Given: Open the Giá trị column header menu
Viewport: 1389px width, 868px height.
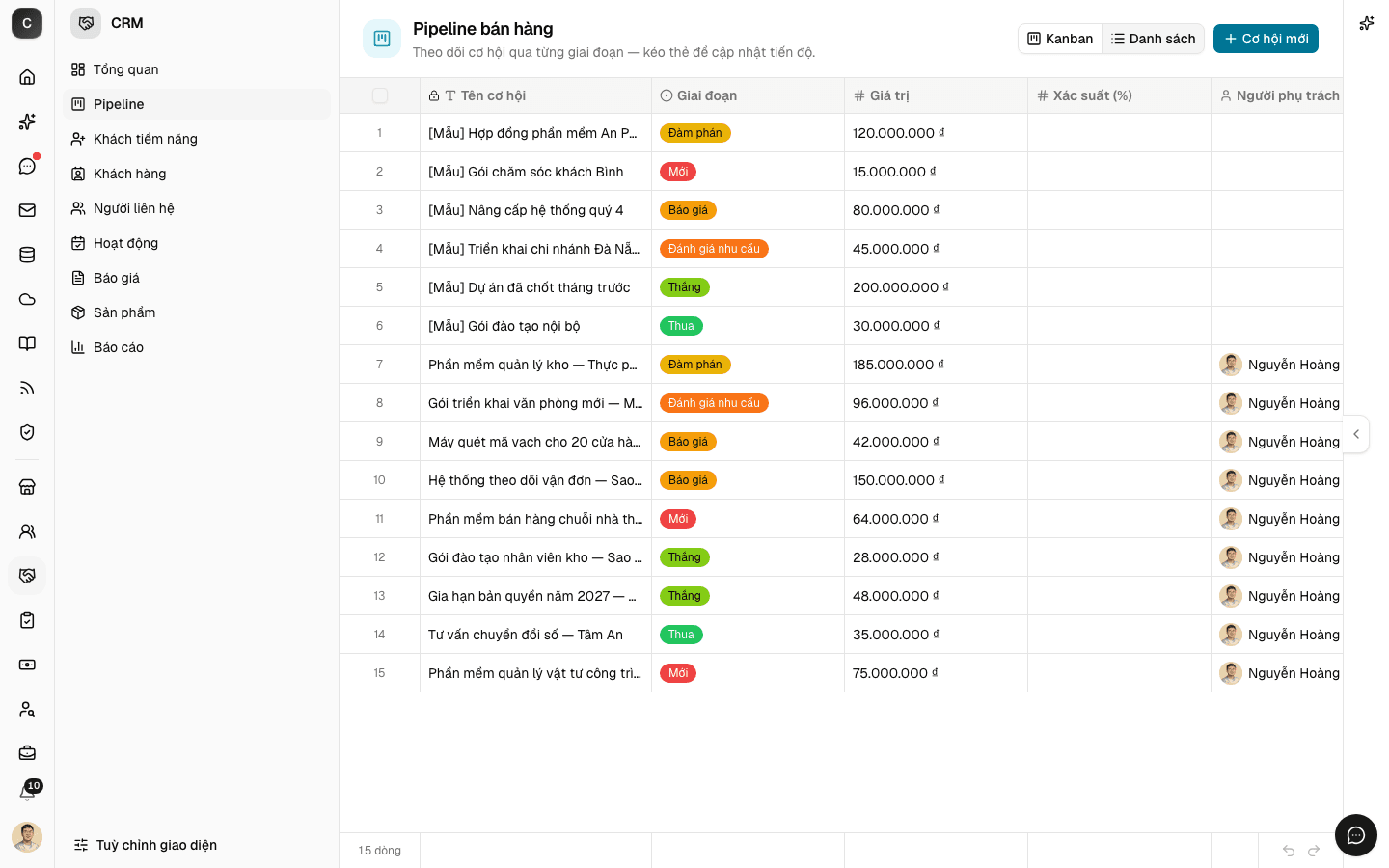Looking at the screenshot, I should [936, 95].
